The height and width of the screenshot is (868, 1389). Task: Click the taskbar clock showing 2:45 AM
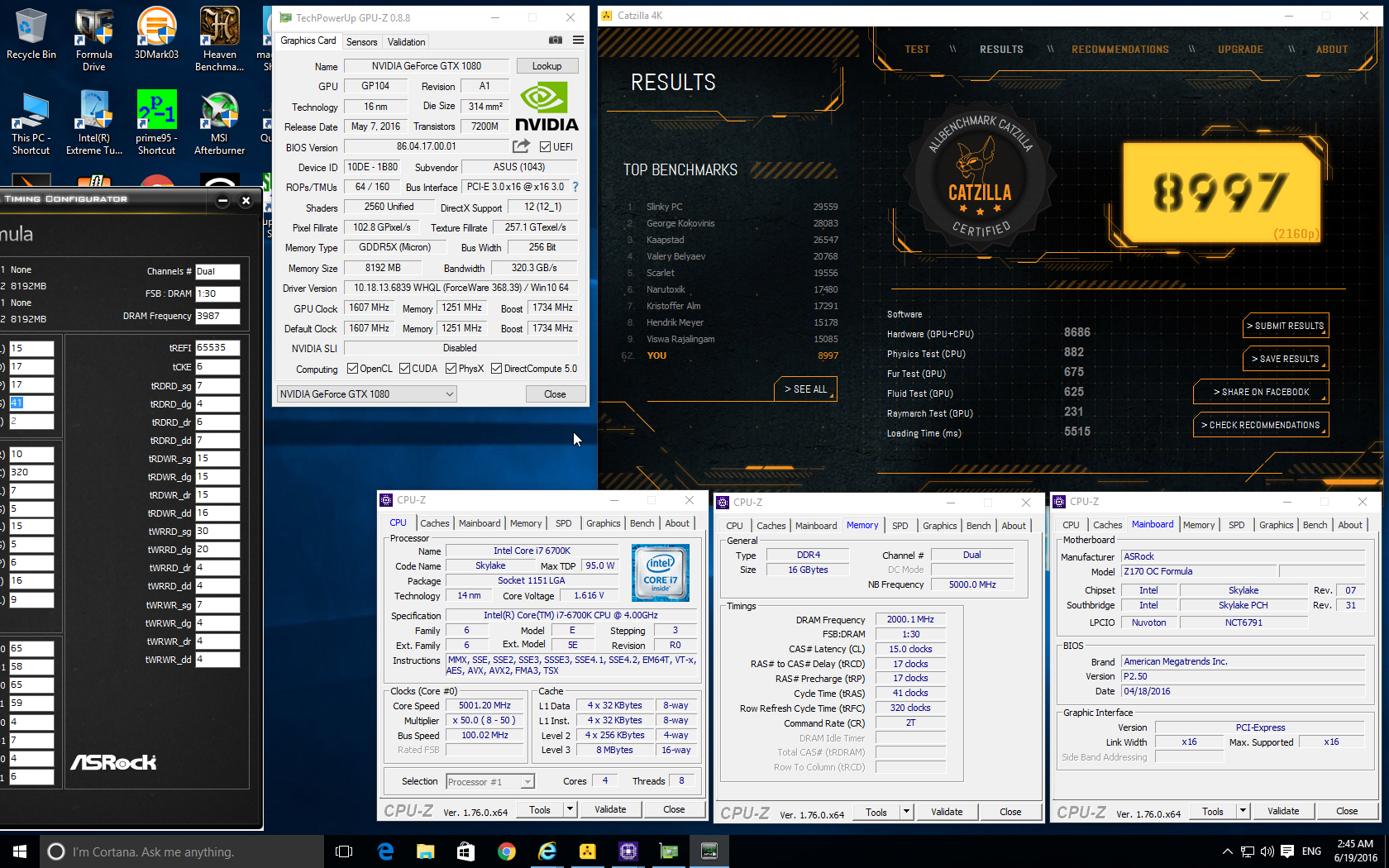(x=1355, y=851)
